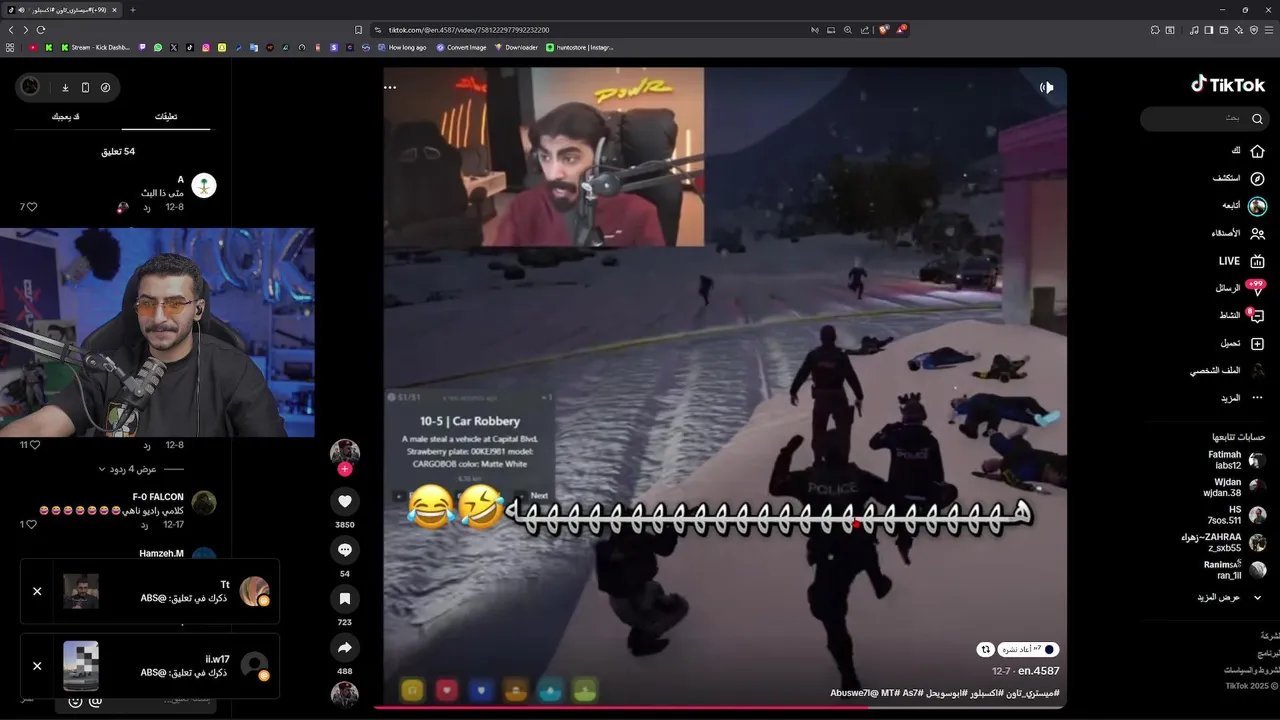Image resolution: width=1280 pixels, height=720 pixels.
Task: Click the video progress bar
Action: [x=720, y=708]
